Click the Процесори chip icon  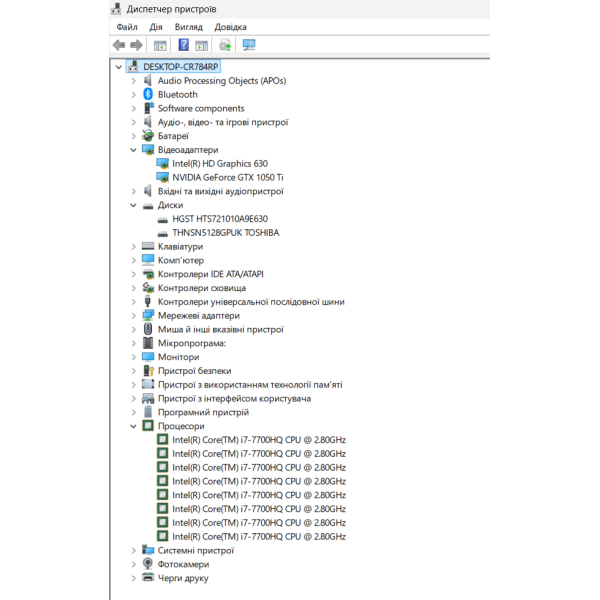[148, 426]
